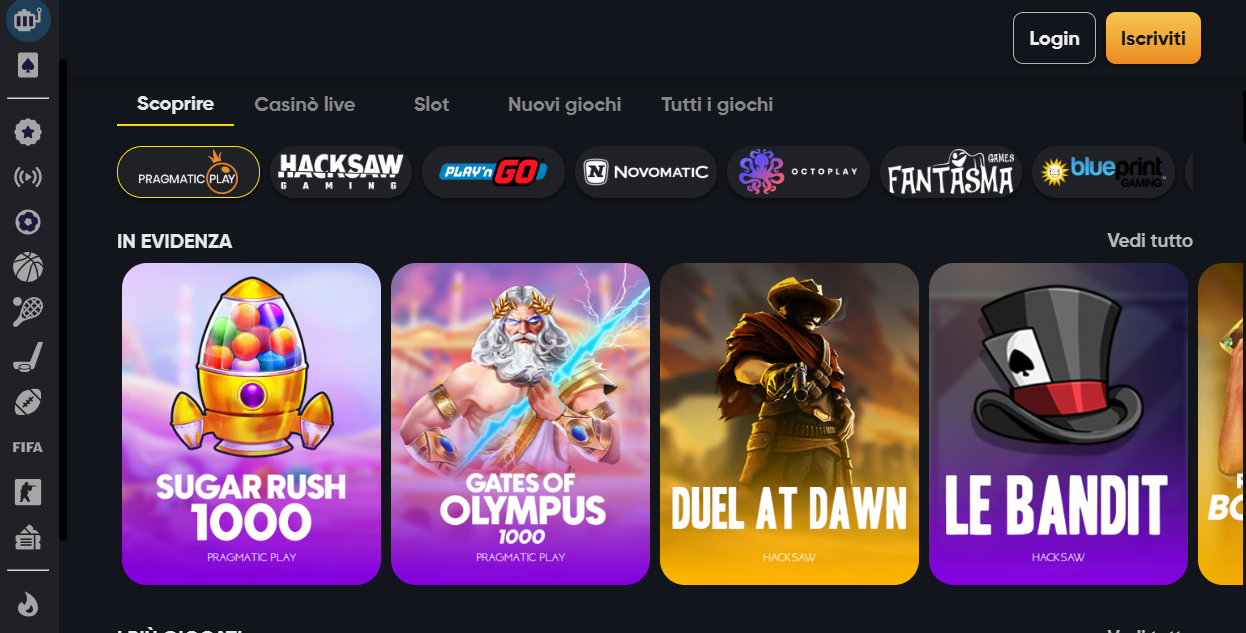Launch the Duel at Dawn game thumbnail
This screenshot has width=1246, height=633.
click(x=789, y=424)
